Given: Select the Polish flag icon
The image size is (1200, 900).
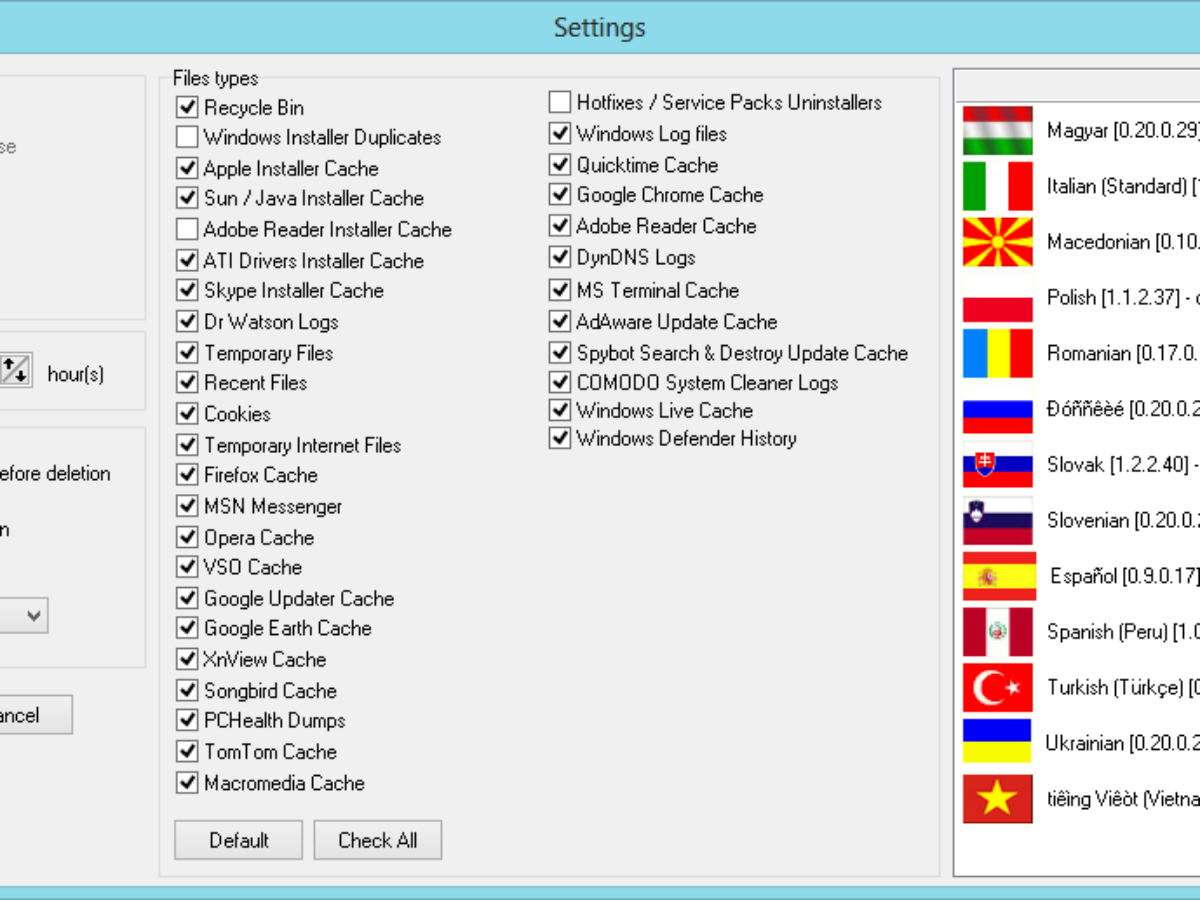Looking at the screenshot, I should (998, 297).
